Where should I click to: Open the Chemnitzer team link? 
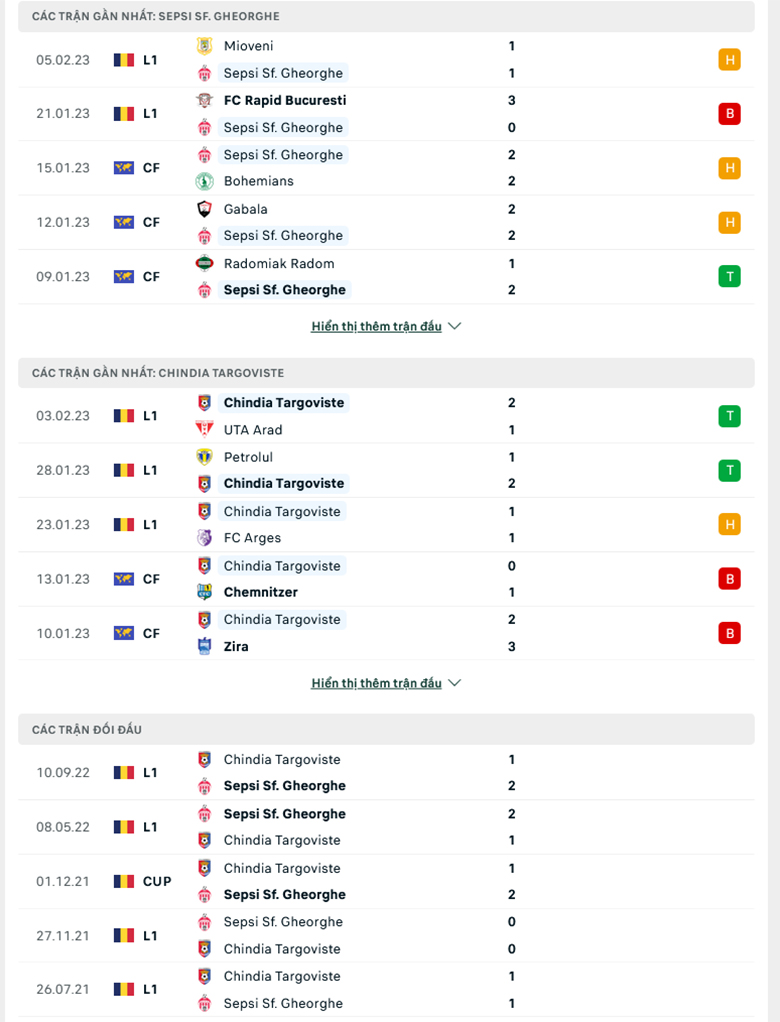tap(260, 592)
